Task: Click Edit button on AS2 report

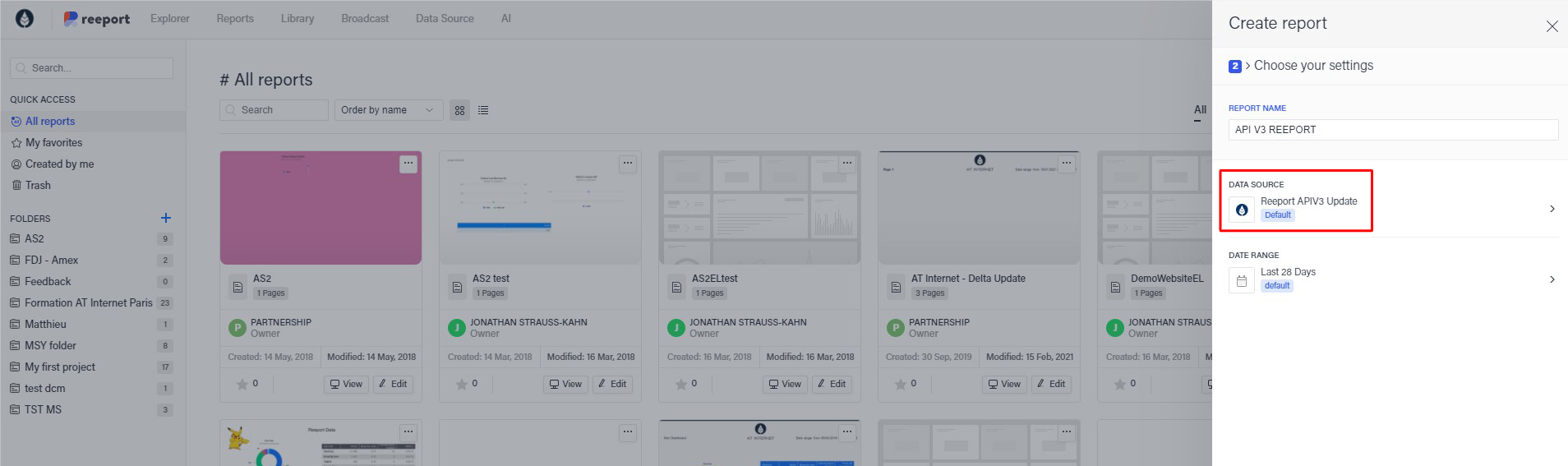Action: coord(393,384)
